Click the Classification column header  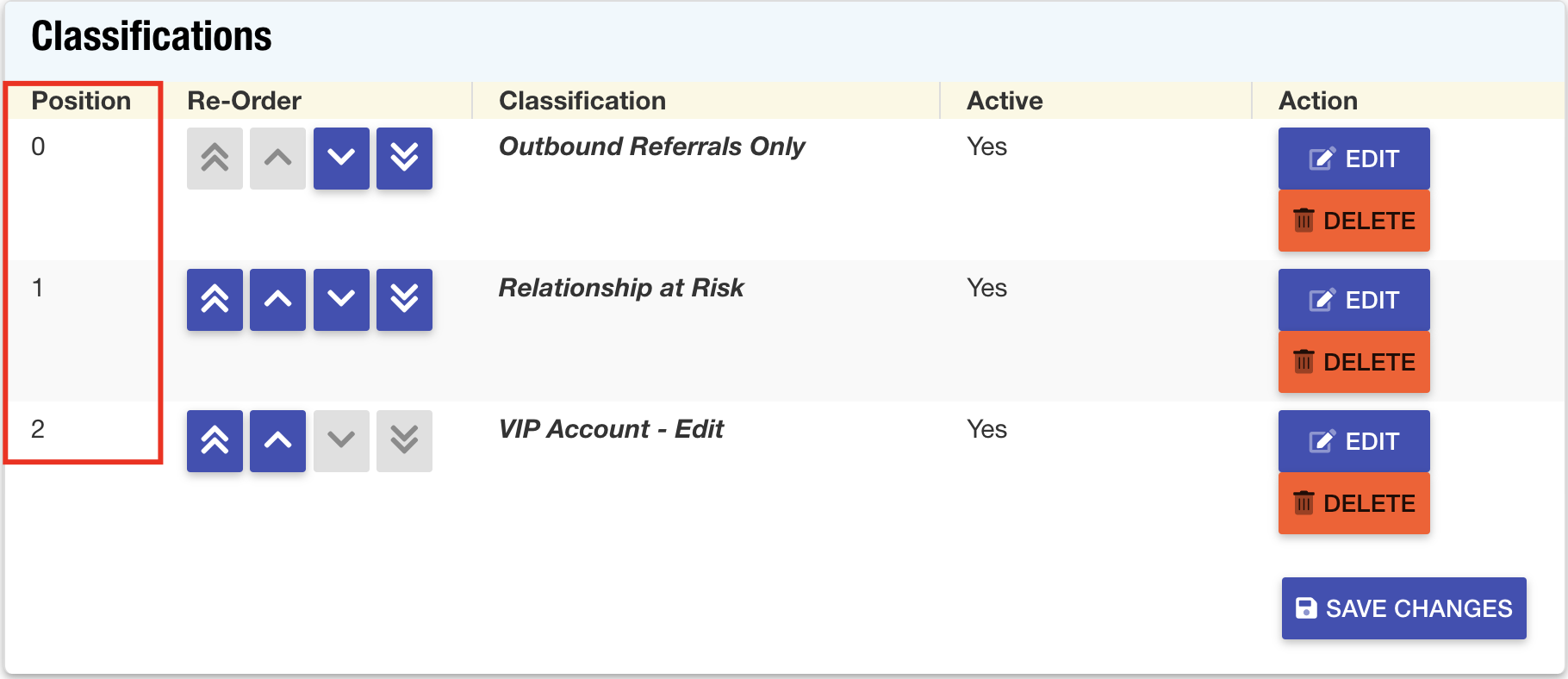coord(582,101)
